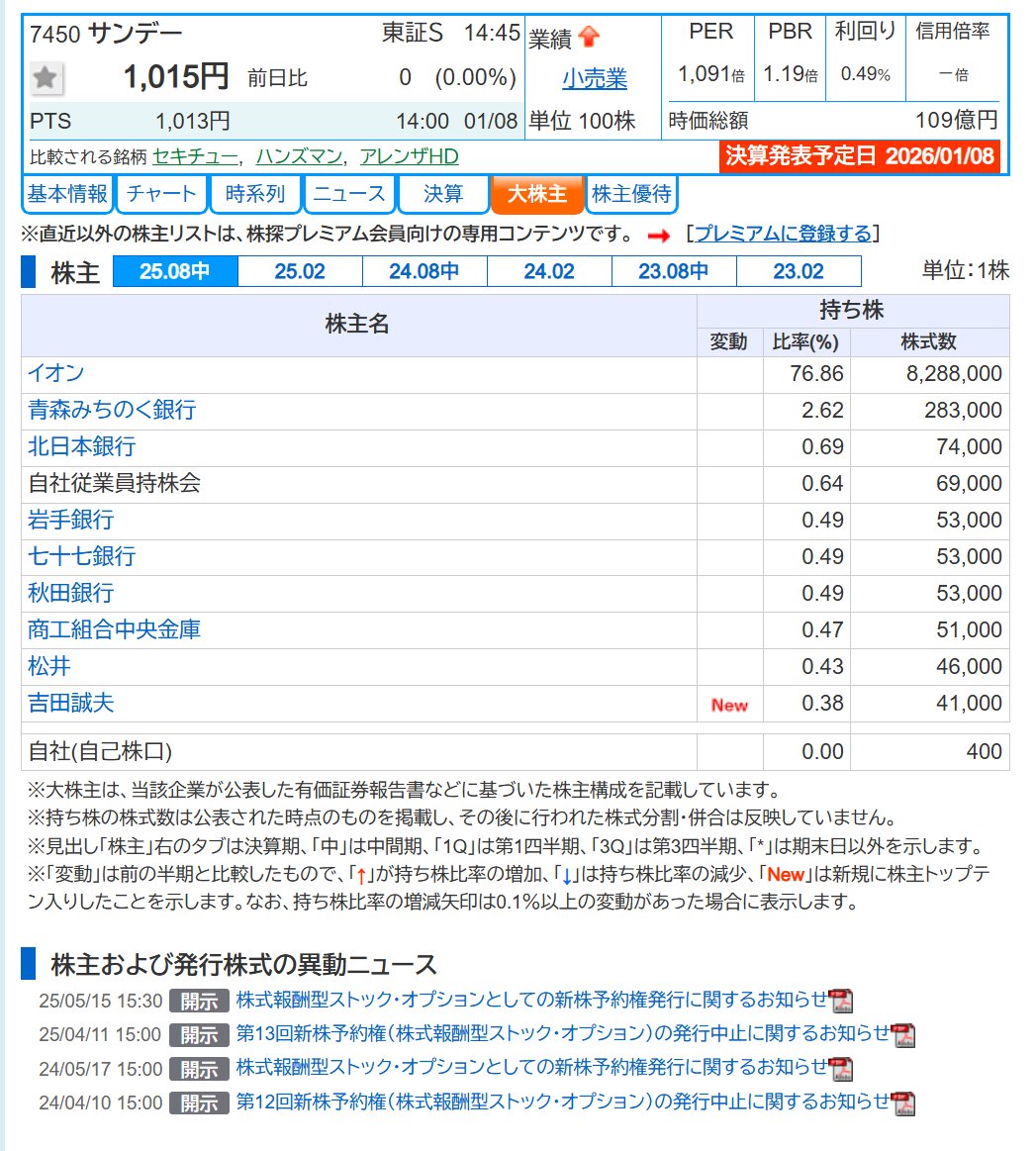The width and height of the screenshot is (1036, 1151).
Task: Switch to the 株主優待 tab
Action: (x=631, y=194)
